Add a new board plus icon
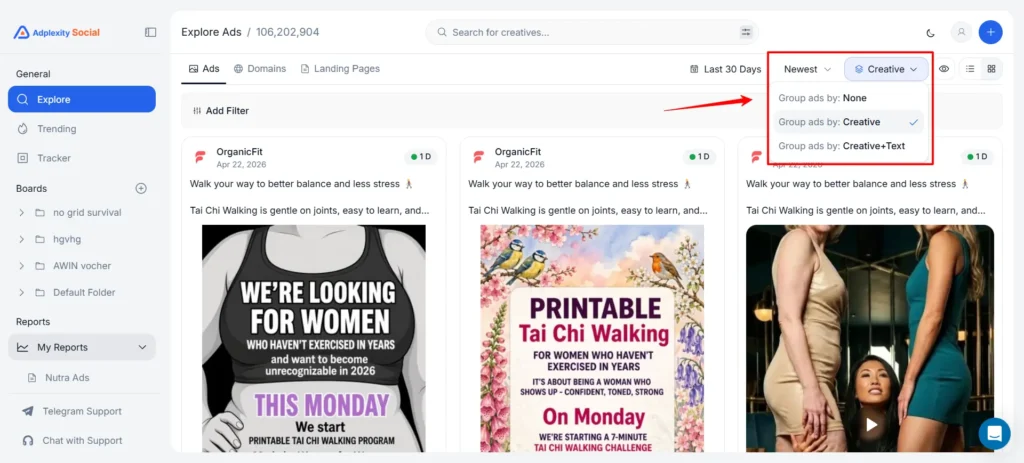Screen dimensions: 1024x463 pyautogui.click(x=141, y=188)
